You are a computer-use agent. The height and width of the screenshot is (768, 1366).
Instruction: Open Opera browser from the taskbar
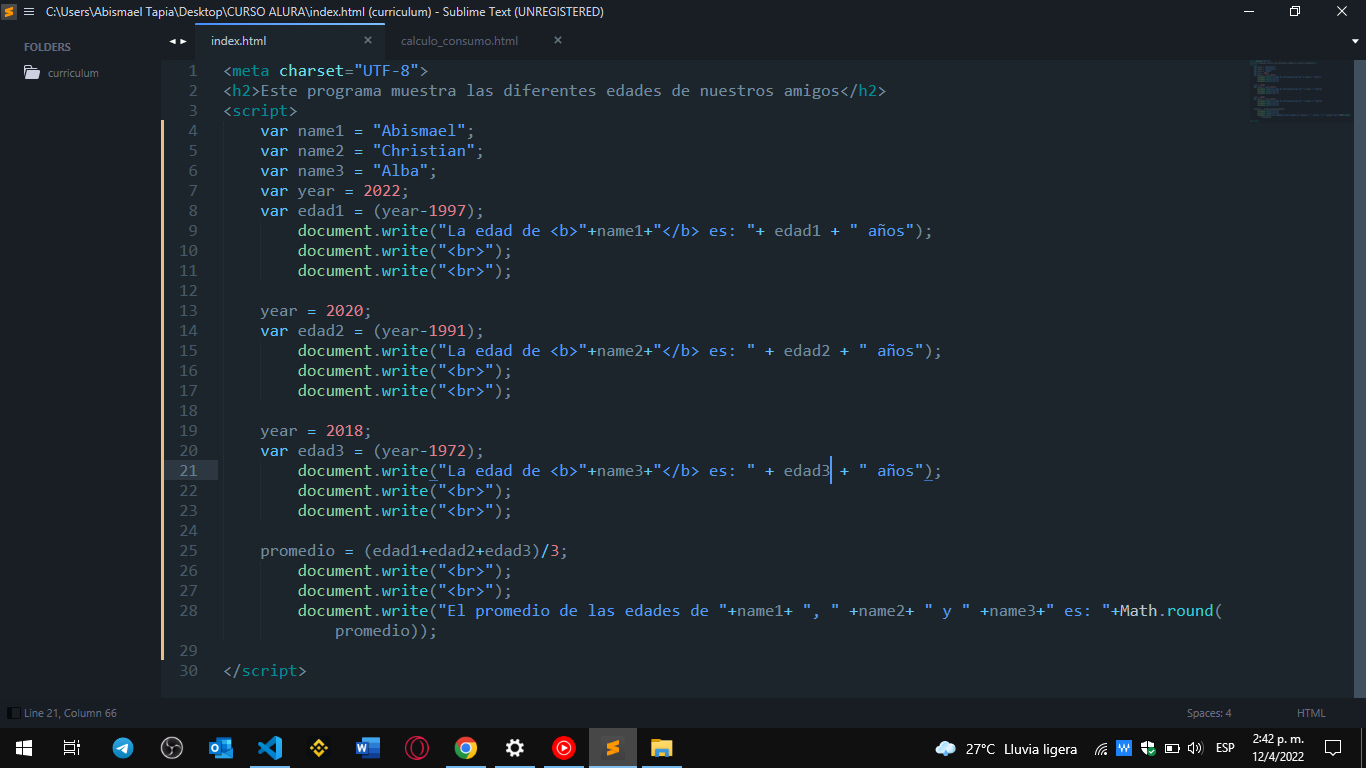(x=417, y=748)
